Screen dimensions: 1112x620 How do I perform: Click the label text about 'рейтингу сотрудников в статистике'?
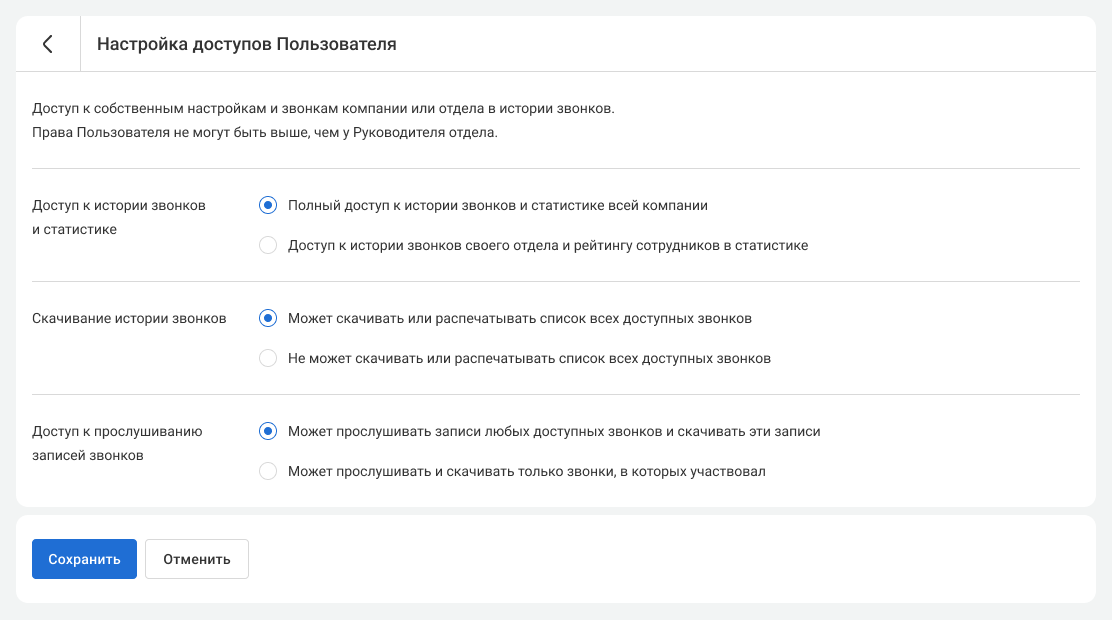click(547, 245)
